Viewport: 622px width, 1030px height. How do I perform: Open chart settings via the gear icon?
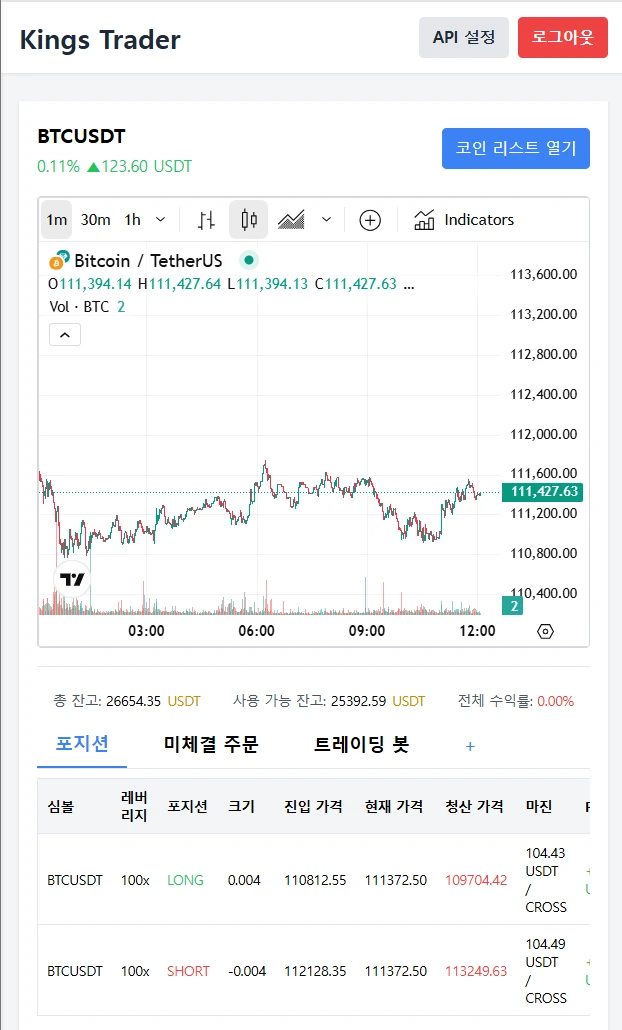coord(546,630)
